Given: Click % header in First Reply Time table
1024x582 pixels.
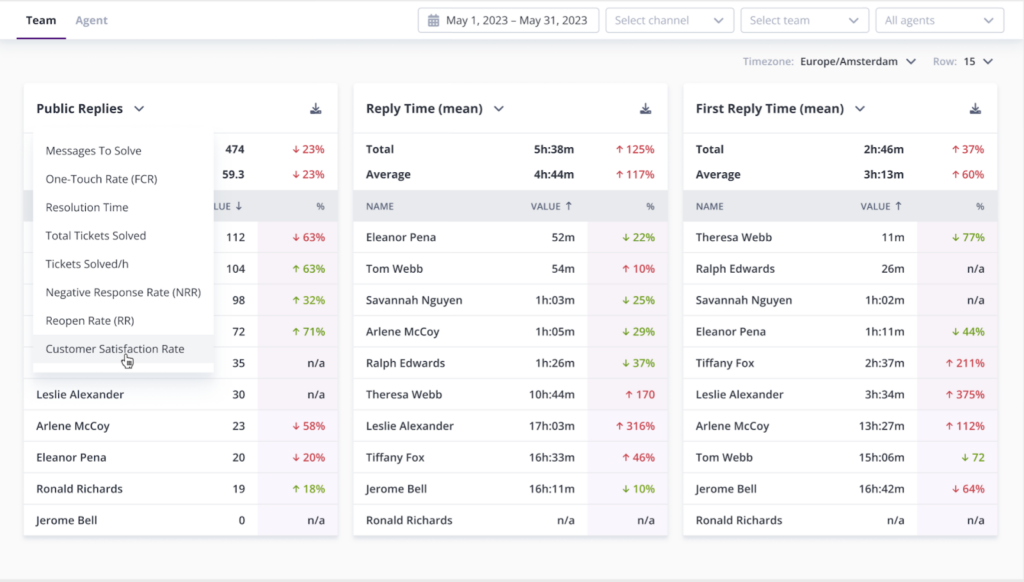Looking at the screenshot, I should [980, 206].
